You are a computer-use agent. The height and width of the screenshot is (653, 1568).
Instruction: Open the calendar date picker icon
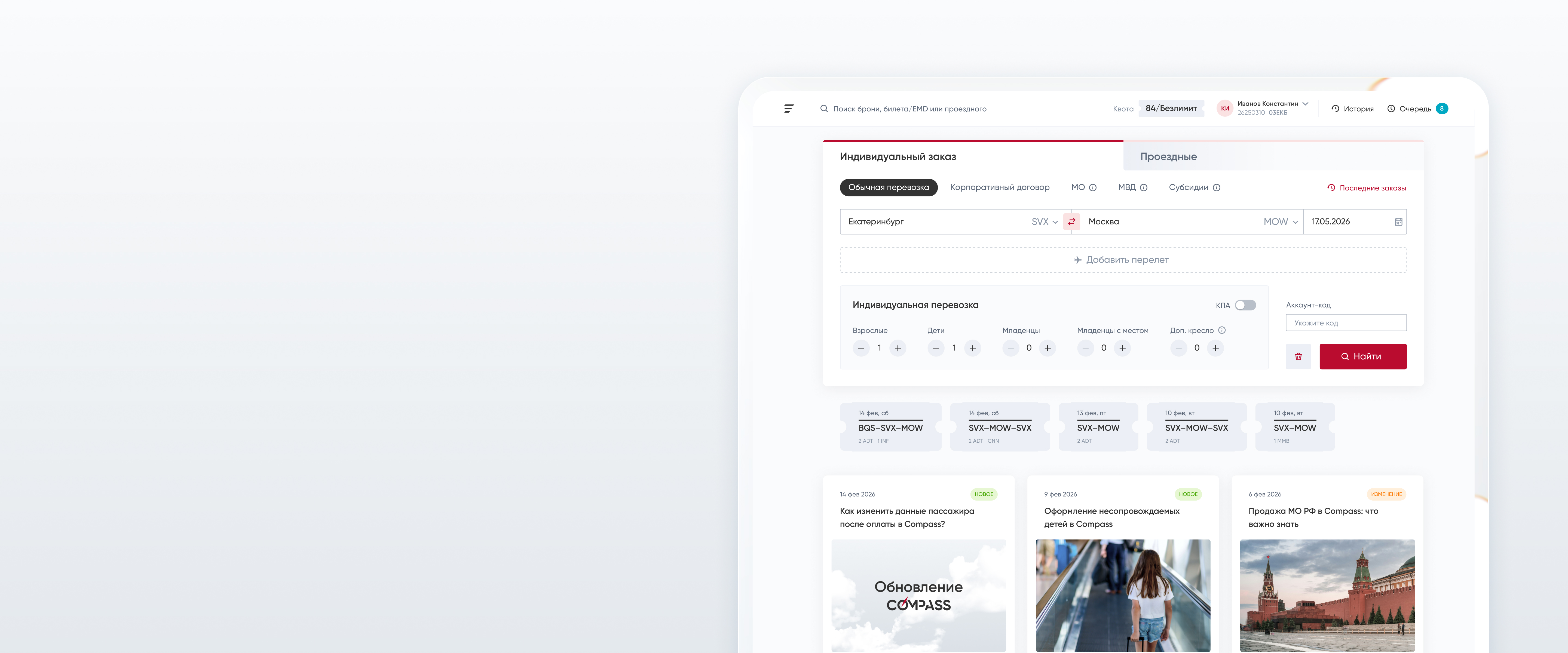pos(1398,222)
